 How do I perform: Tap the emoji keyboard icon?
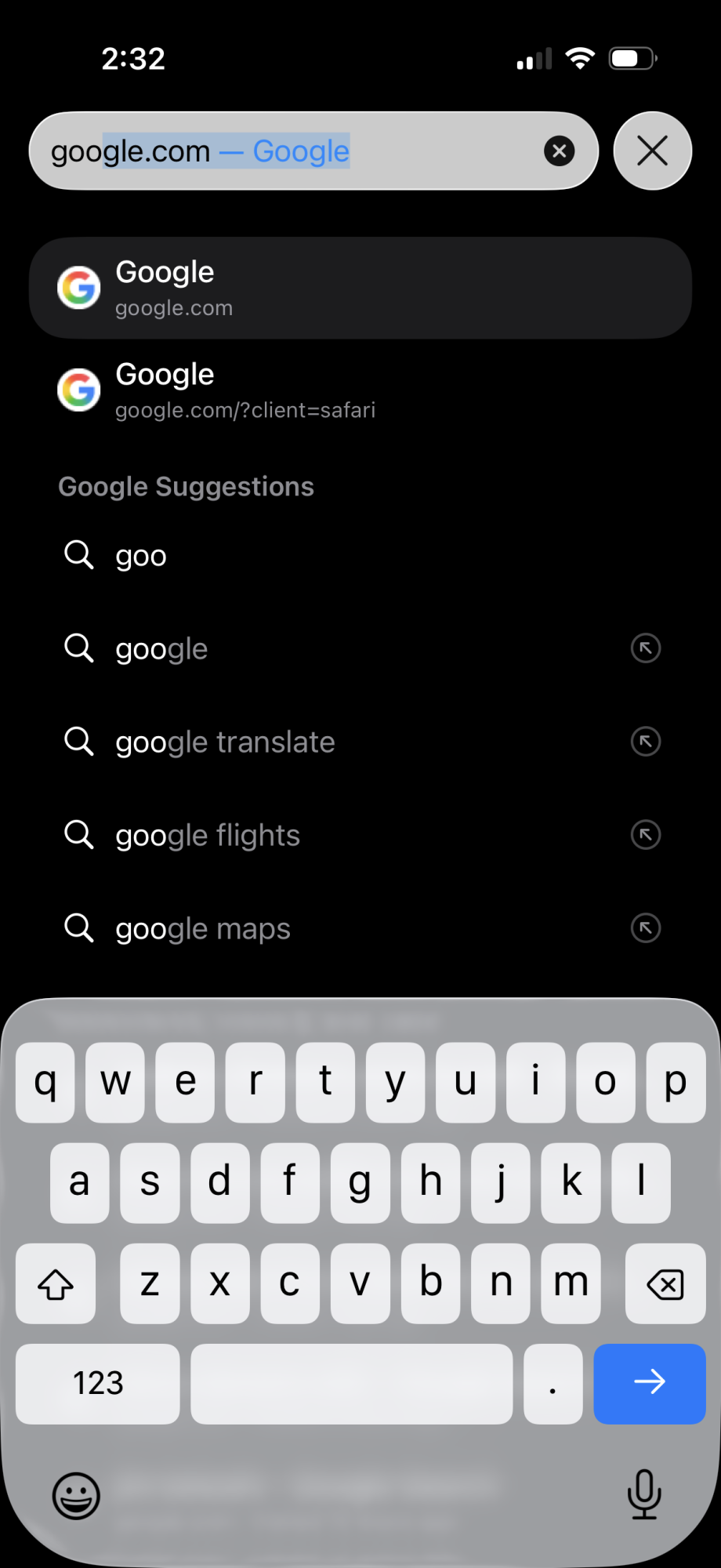tap(76, 1496)
